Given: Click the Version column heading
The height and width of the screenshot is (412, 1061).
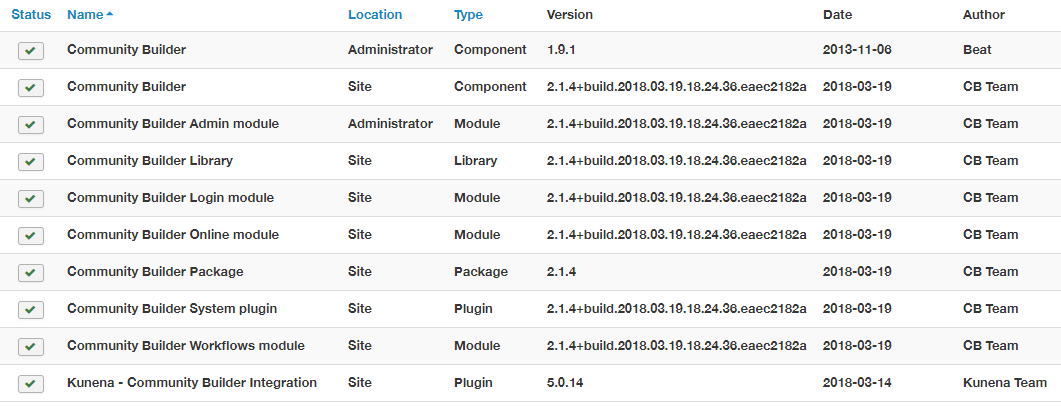Looking at the screenshot, I should (x=570, y=15).
